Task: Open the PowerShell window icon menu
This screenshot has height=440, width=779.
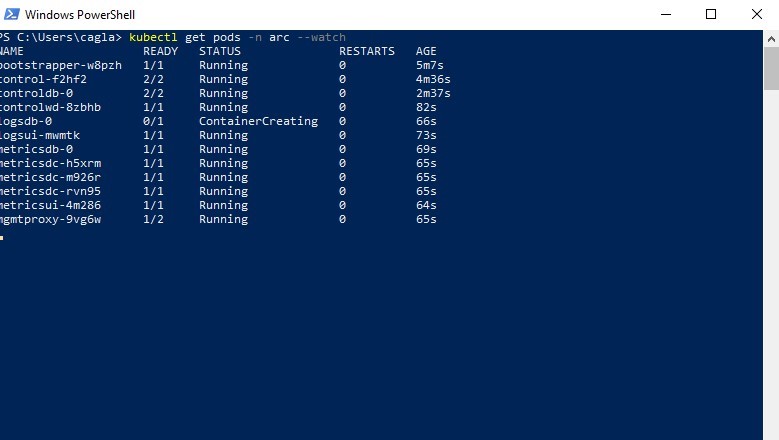Action: click(x=11, y=14)
